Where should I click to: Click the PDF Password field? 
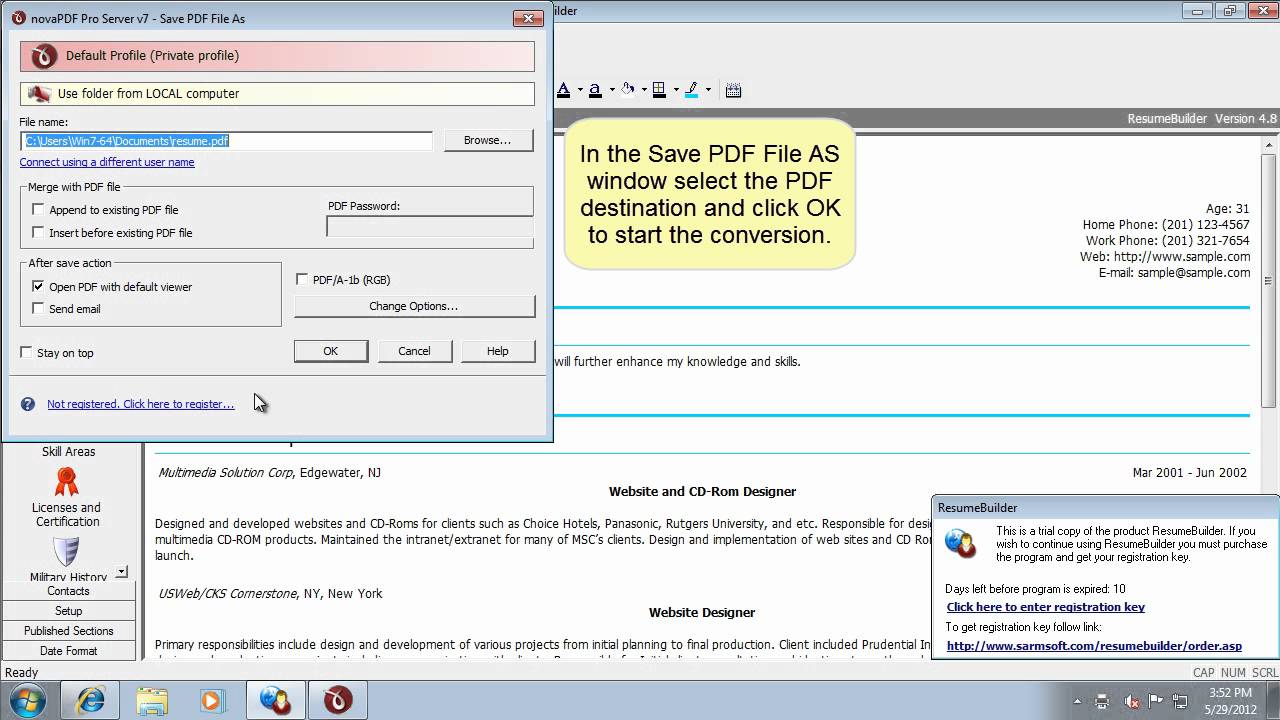pyautogui.click(x=430, y=227)
